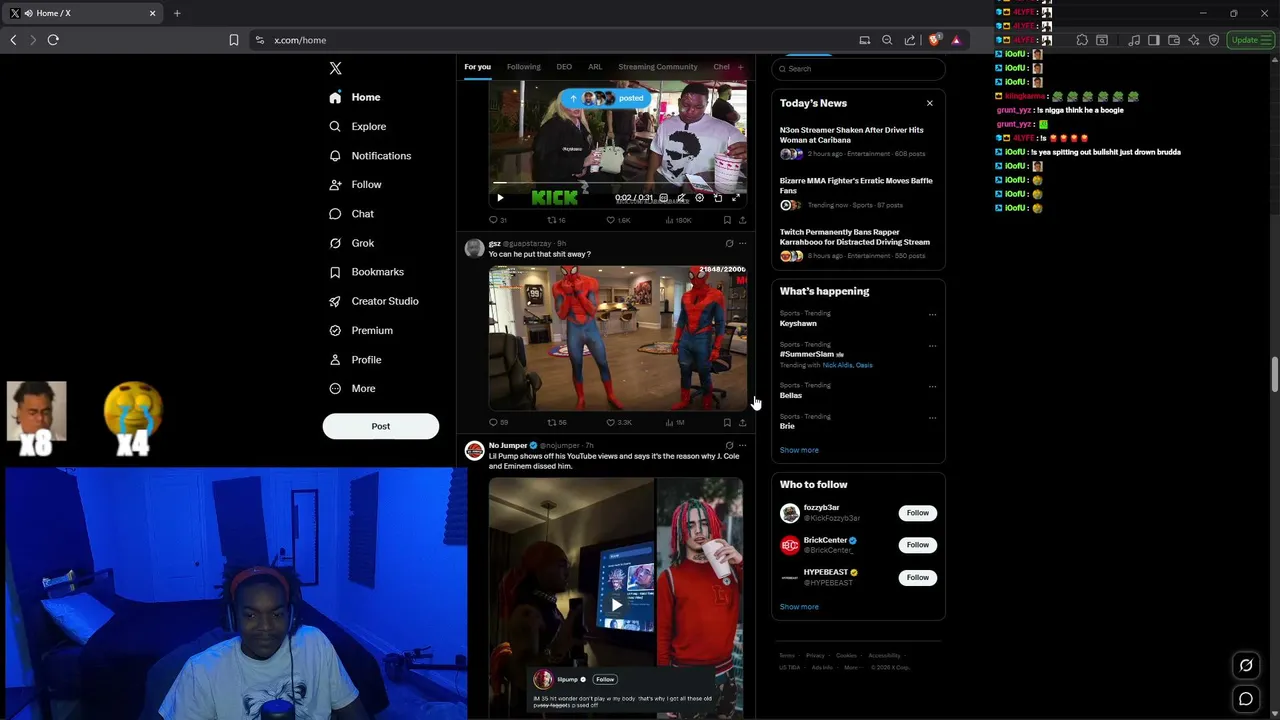
Task: Add a timeline tab with the plus icon
Action: 741,67
